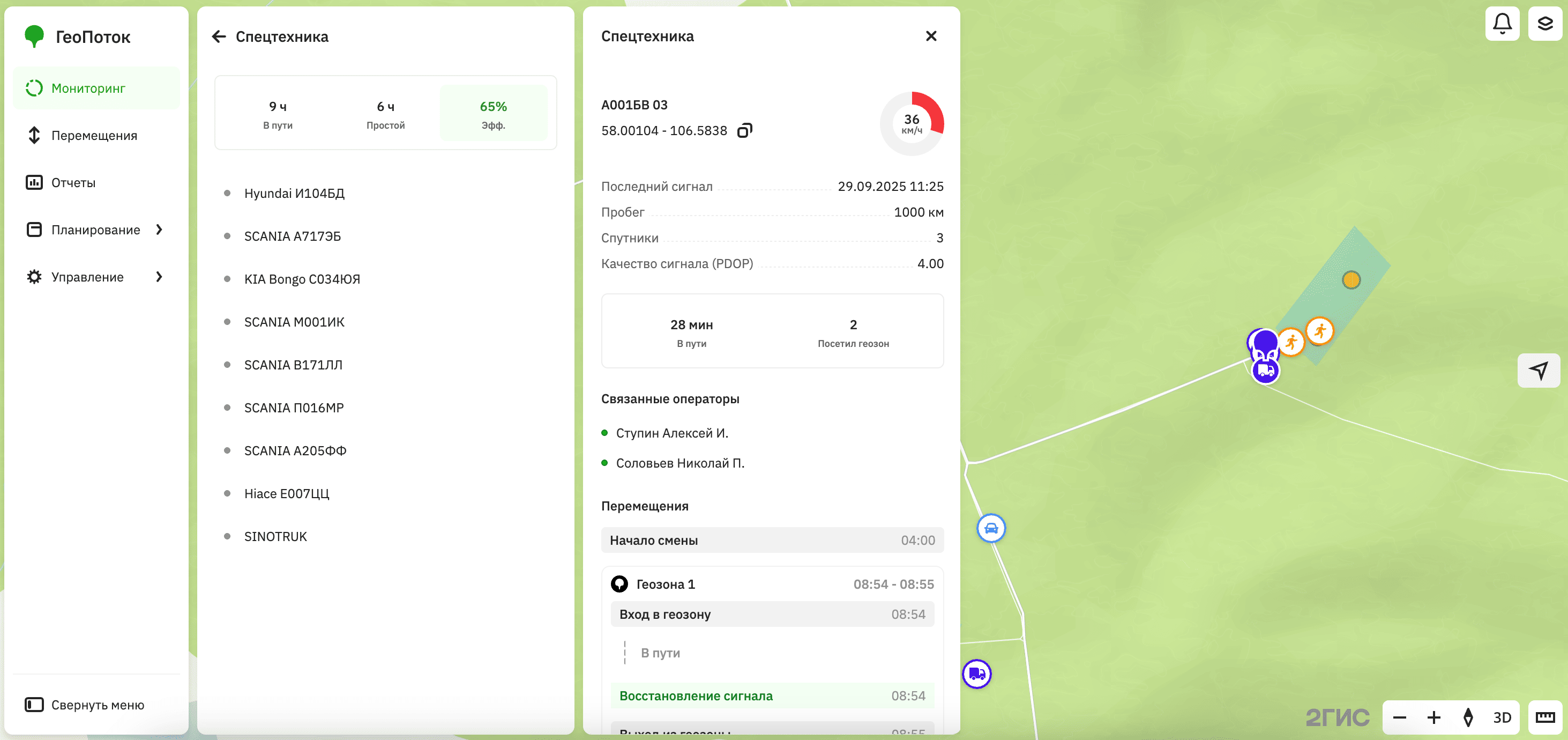
Task: Close the Спецтехника detail panel
Action: [931, 36]
